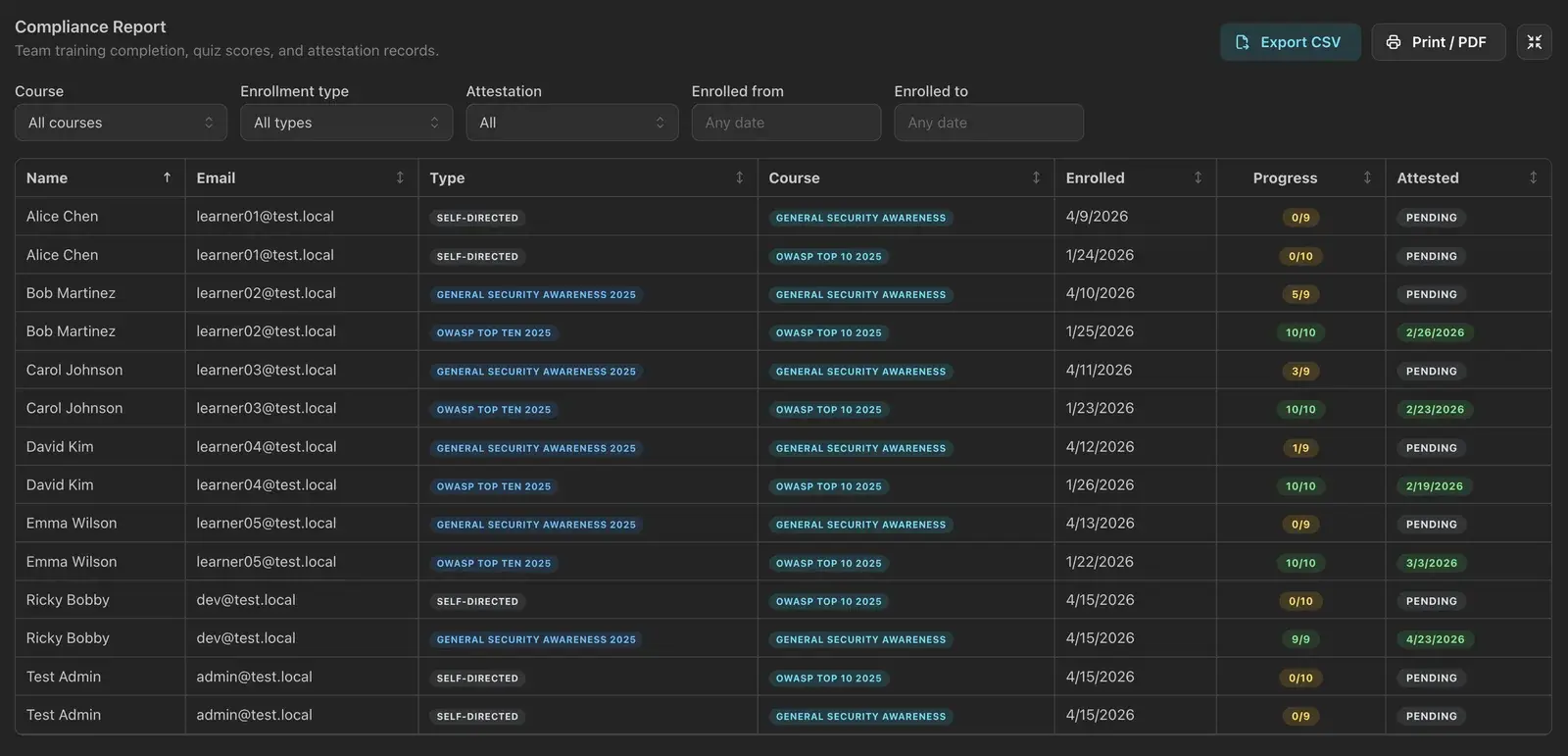Click the 2/19/2026 attested date badge
The width and height of the screenshot is (1568, 756).
coord(1435,486)
